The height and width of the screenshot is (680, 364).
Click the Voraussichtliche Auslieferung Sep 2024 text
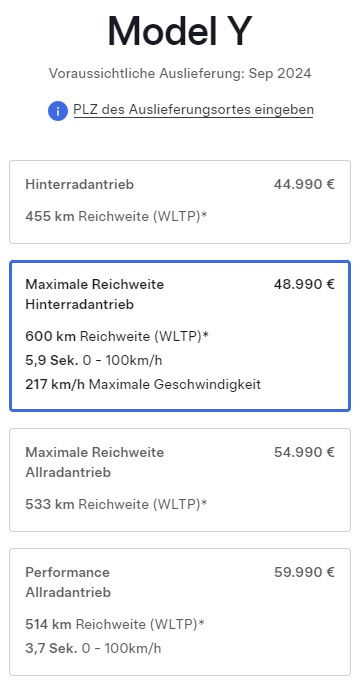[x=180, y=73]
